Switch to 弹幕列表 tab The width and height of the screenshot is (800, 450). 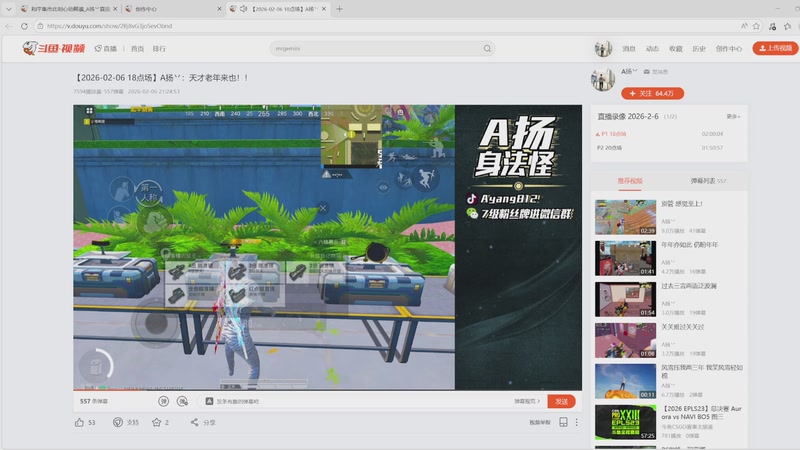click(708, 181)
